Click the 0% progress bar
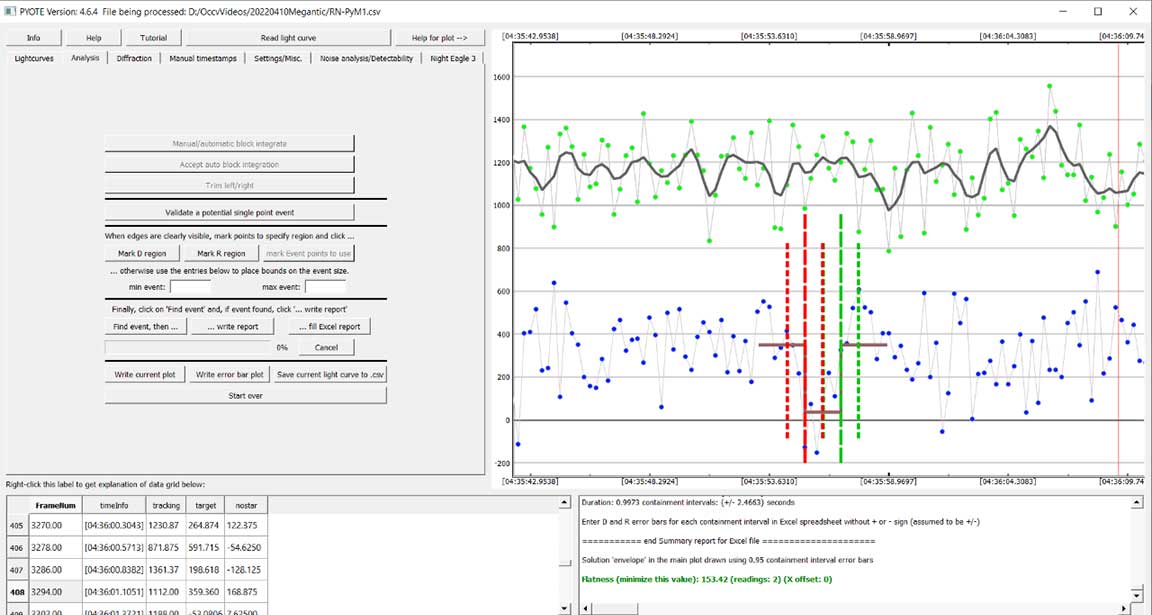This screenshot has width=1152, height=615. 188,348
